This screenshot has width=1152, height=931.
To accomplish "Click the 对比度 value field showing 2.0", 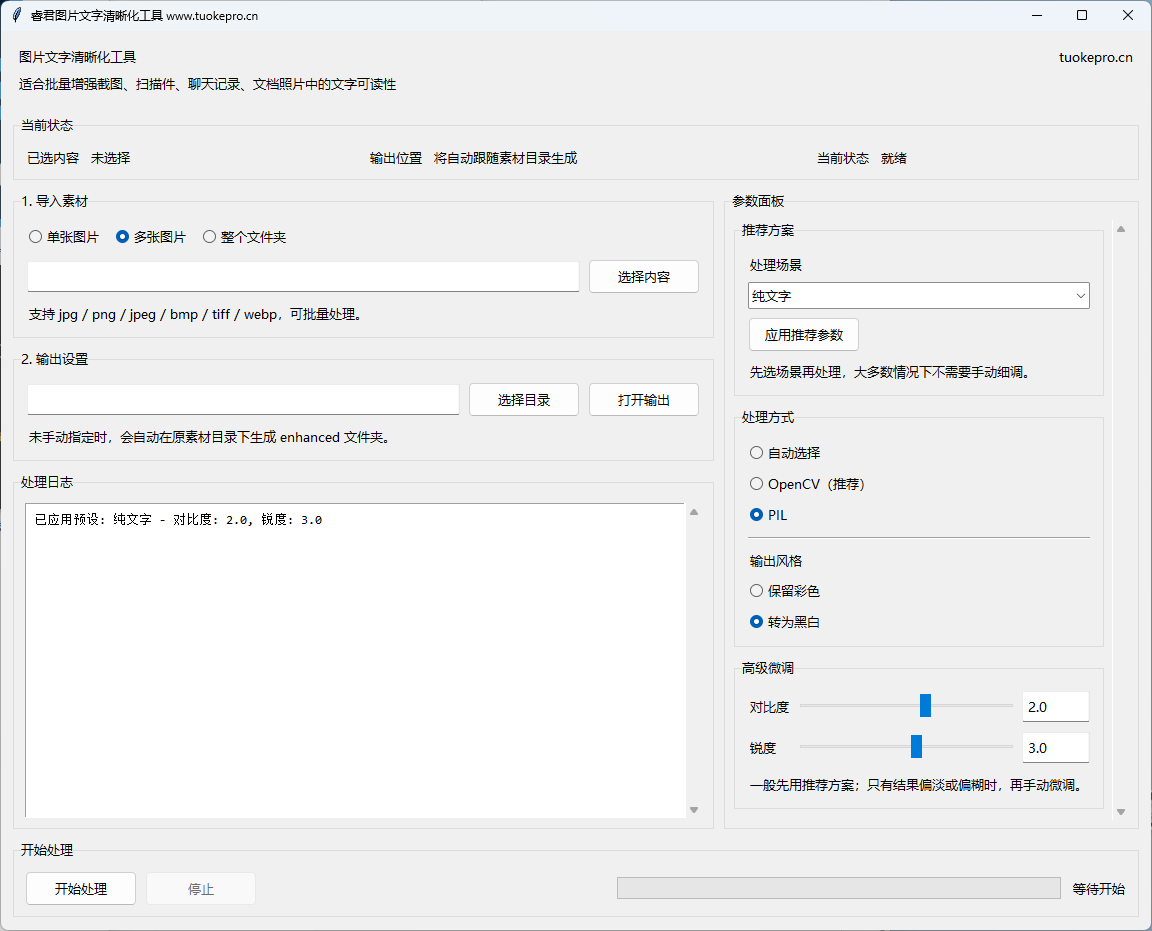I will pyautogui.click(x=1055, y=706).
